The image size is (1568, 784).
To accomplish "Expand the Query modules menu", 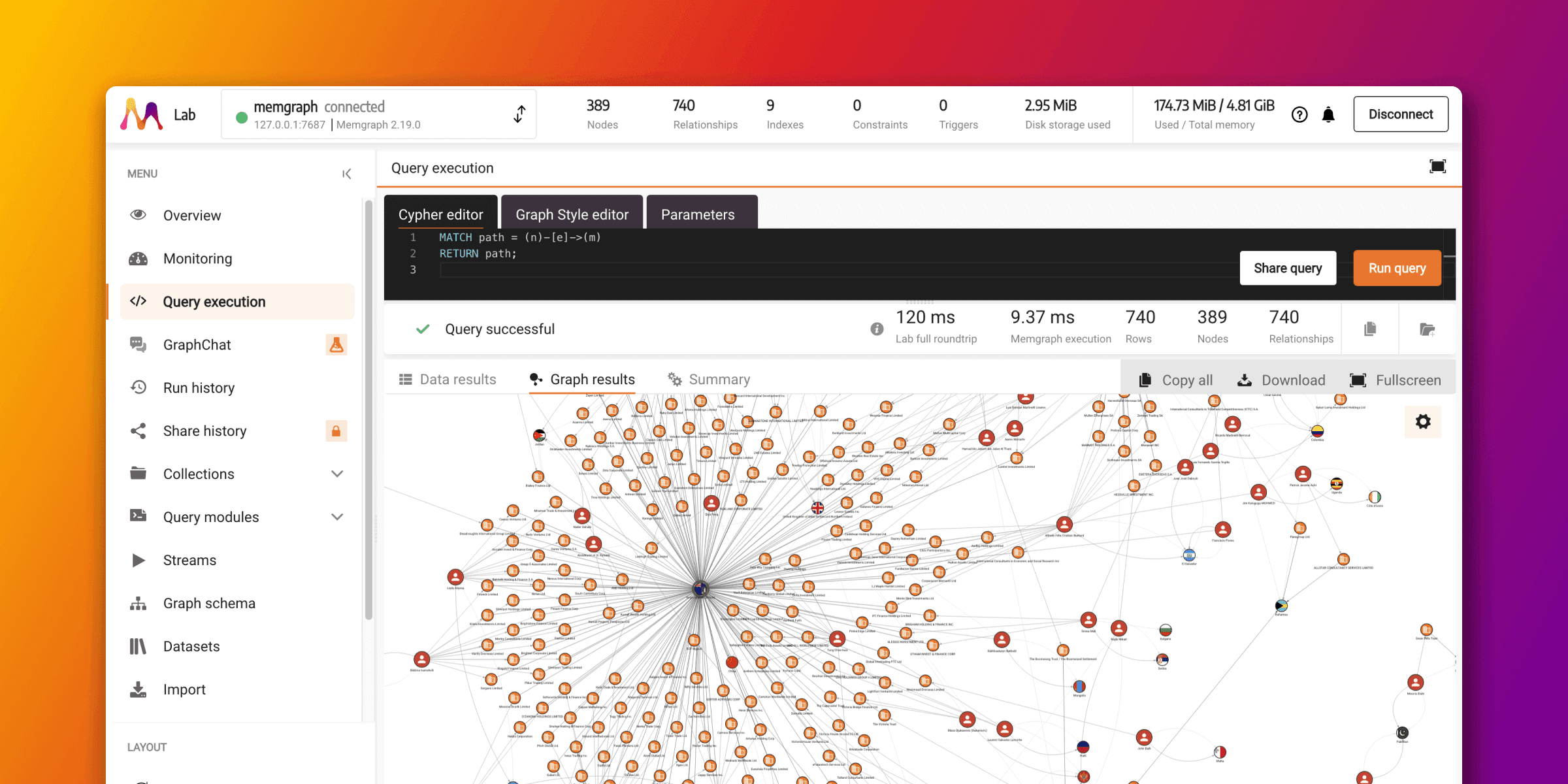I will (337, 517).
